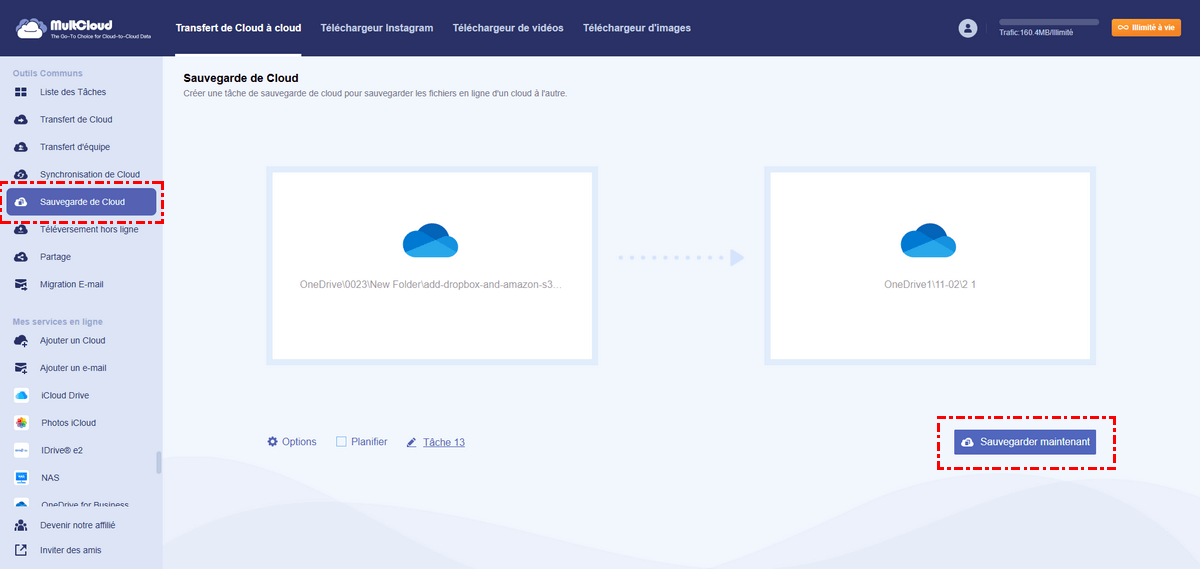This screenshot has height=569, width=1200.
Task: Click the Téléversement hors ligne label
Action: (x=90, y=229)
